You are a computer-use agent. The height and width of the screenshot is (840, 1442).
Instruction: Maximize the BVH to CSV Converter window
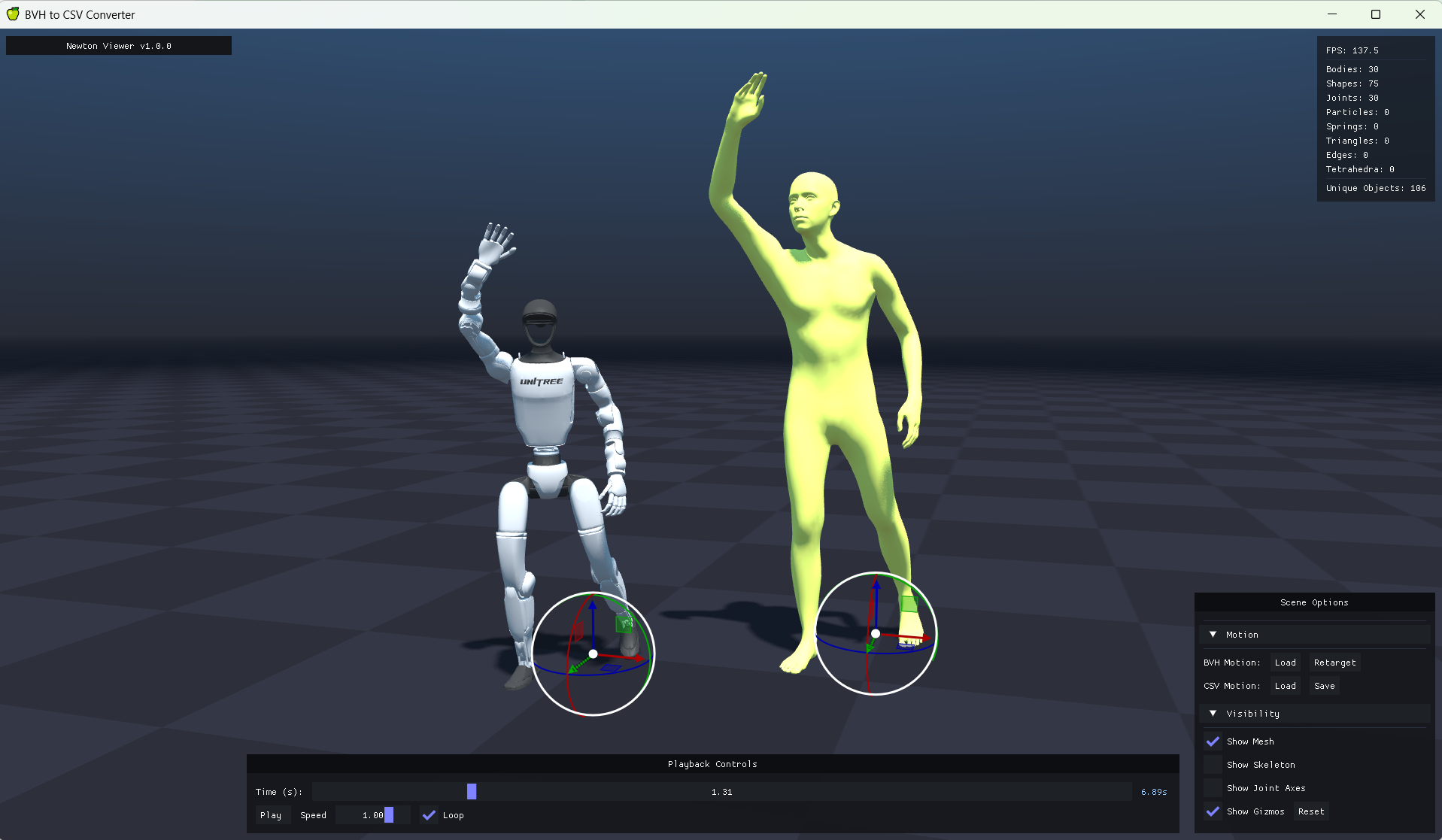coord(1376,14)
